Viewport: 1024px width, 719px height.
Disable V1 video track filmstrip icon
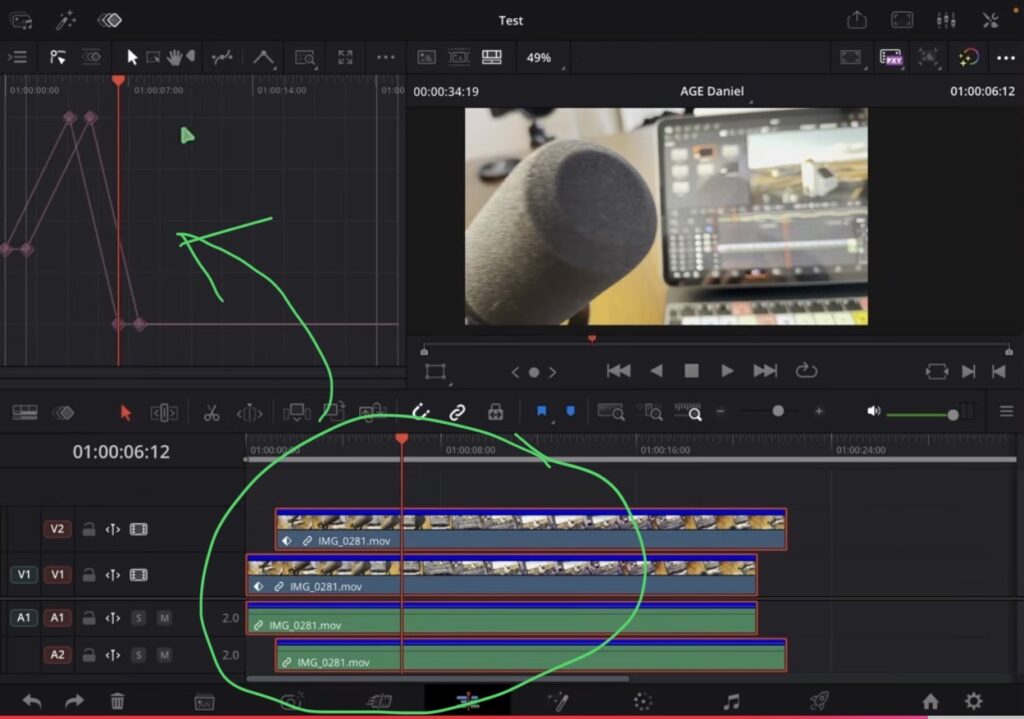(138, 575)
